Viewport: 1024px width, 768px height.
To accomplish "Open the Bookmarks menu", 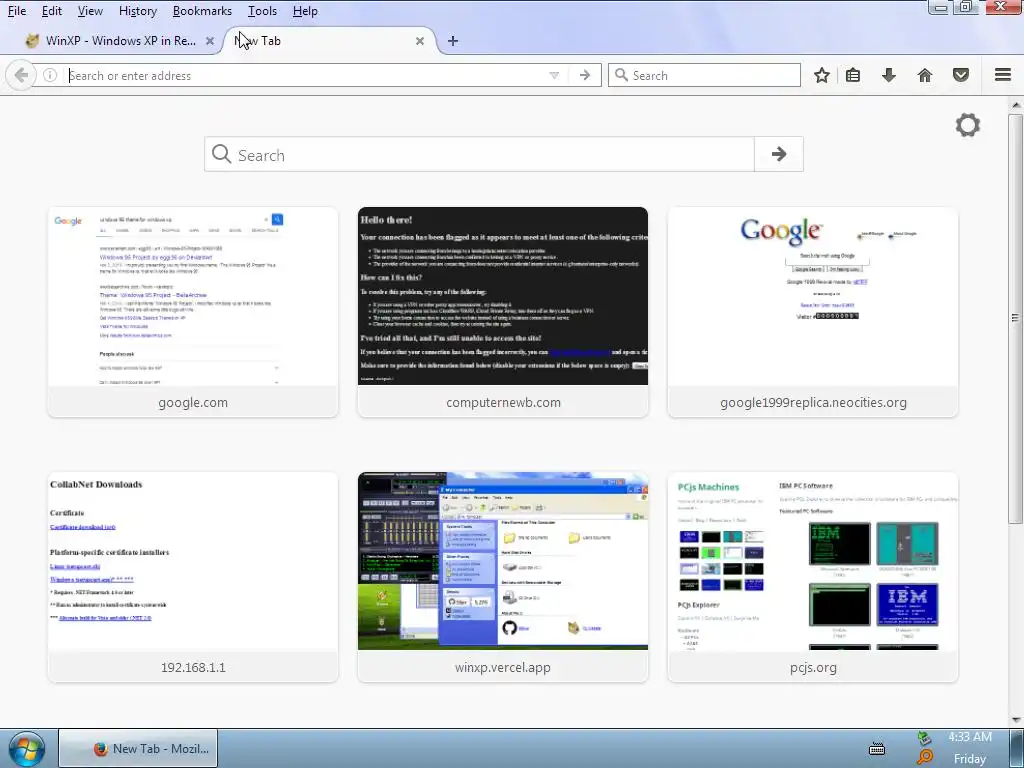I will (202, 11).
